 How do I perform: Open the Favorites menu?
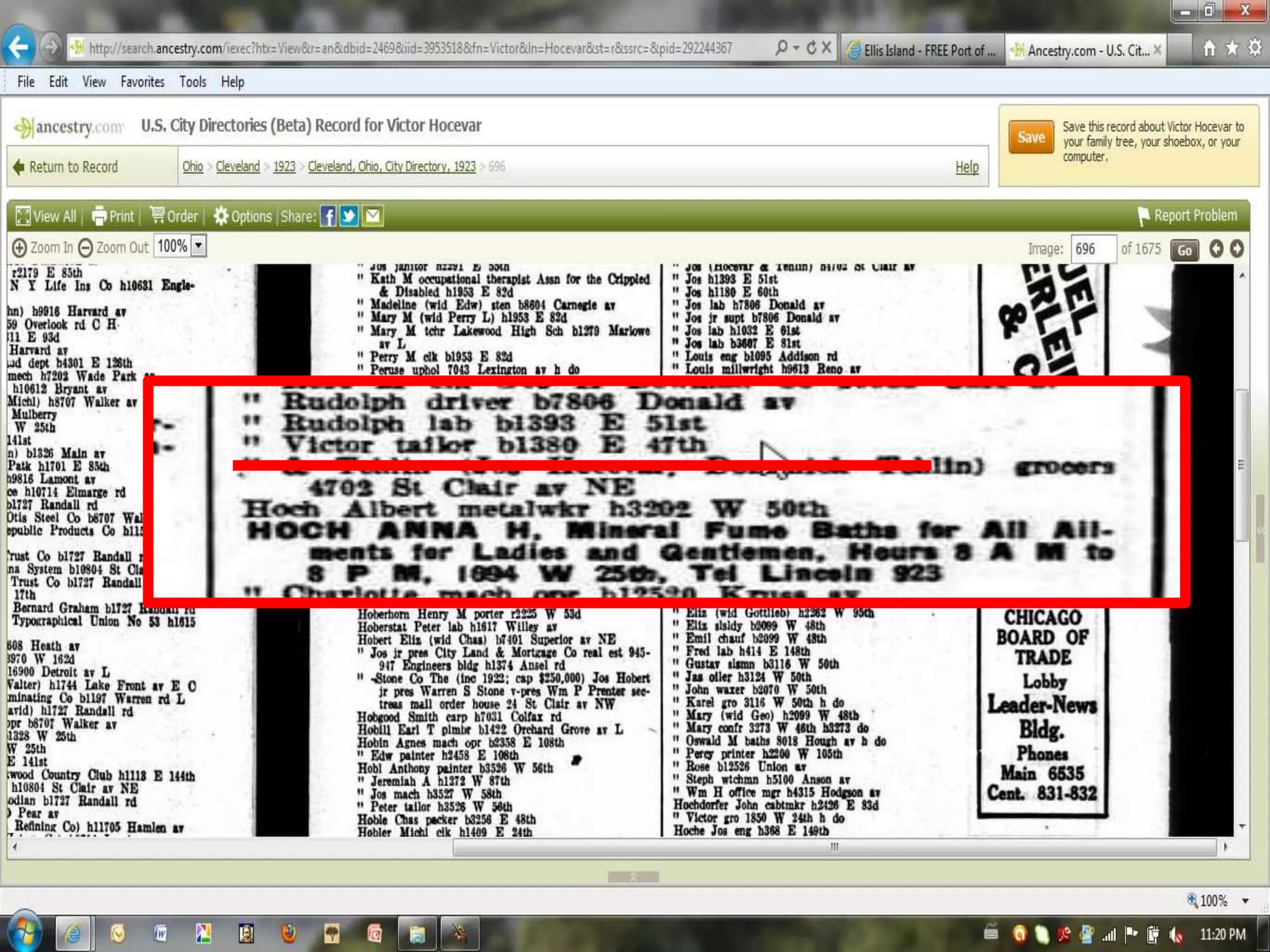point(142,82)
